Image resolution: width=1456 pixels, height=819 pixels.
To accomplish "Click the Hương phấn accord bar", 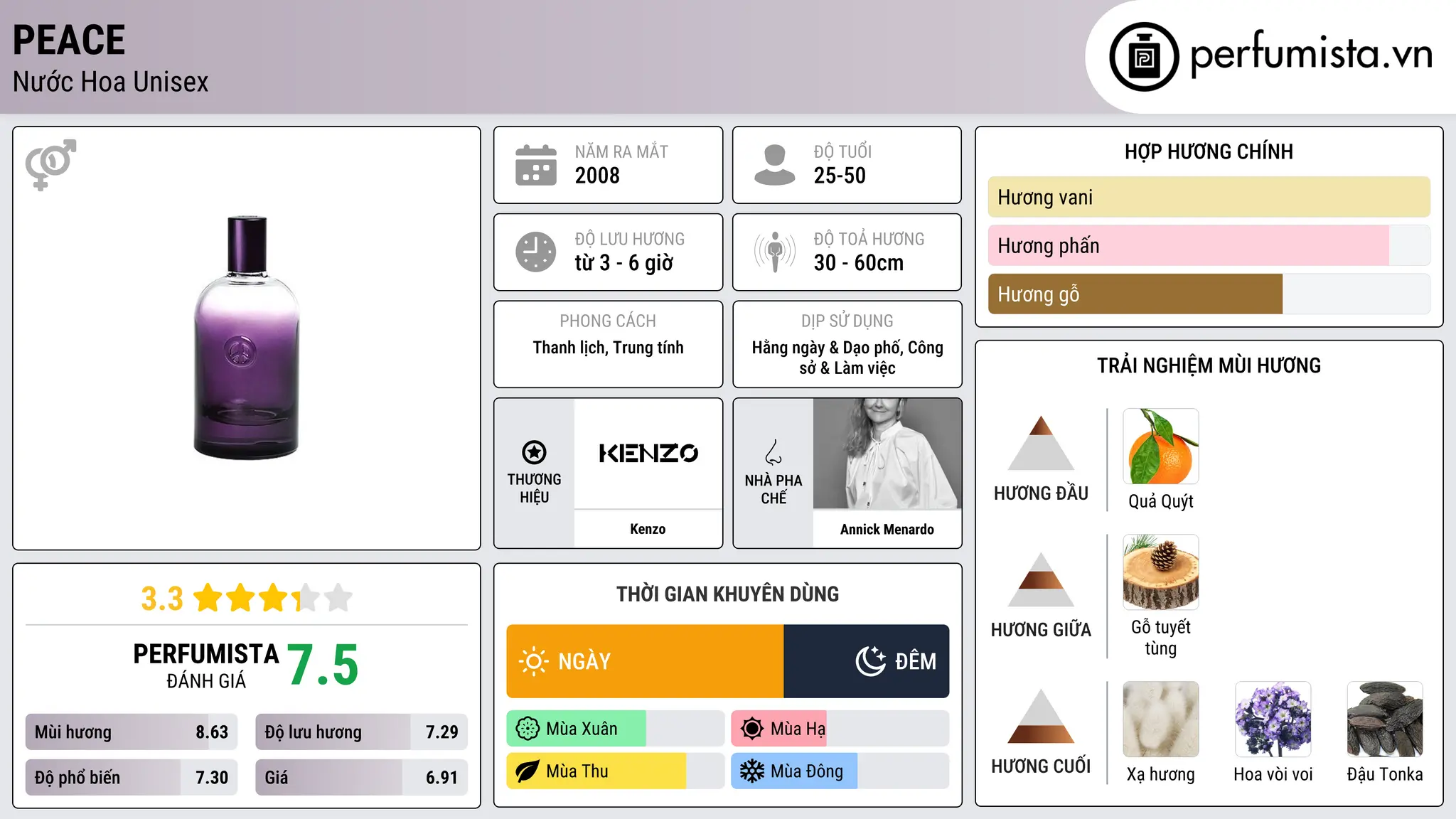I will [x=1209, y=246].
